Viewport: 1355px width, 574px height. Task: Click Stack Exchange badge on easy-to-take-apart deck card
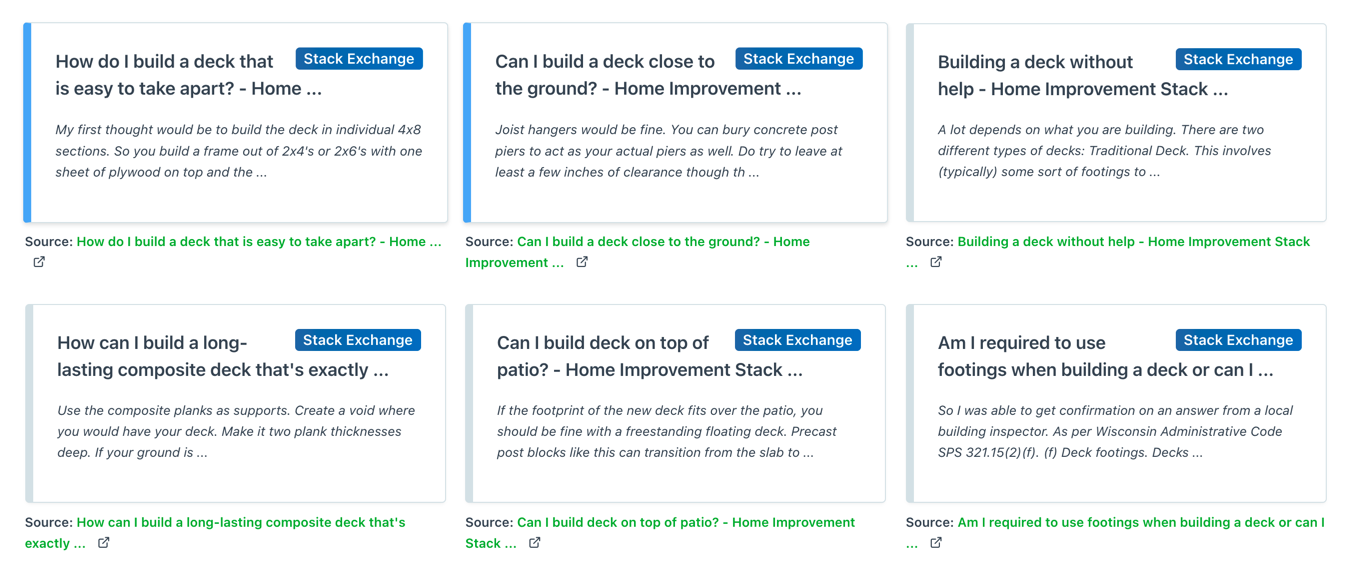(x=359, y=59)
